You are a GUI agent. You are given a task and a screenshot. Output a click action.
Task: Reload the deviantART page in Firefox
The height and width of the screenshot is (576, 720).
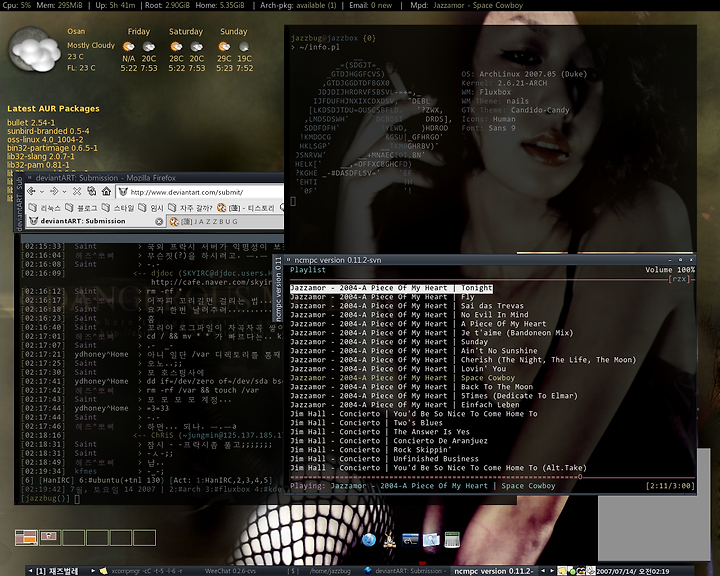point(92,191)
